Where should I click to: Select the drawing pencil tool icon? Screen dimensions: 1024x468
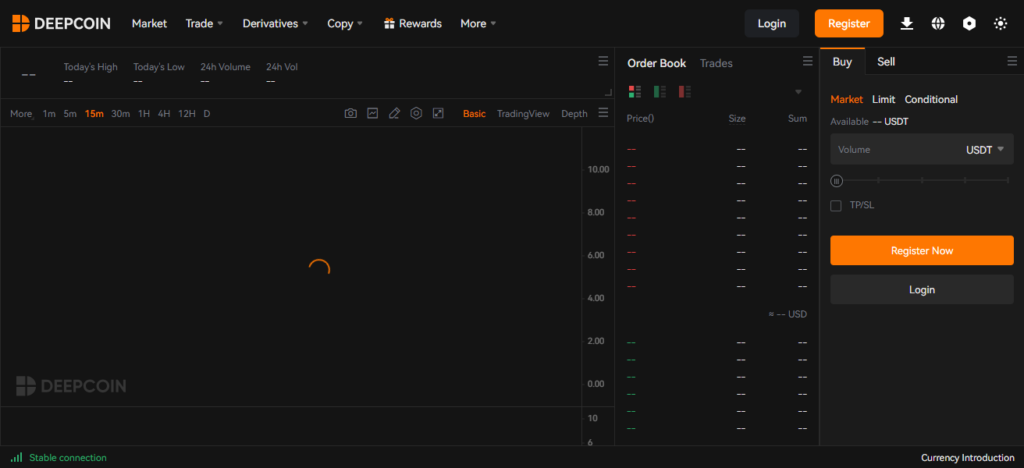pyautogui.click(x=394, y=114)
